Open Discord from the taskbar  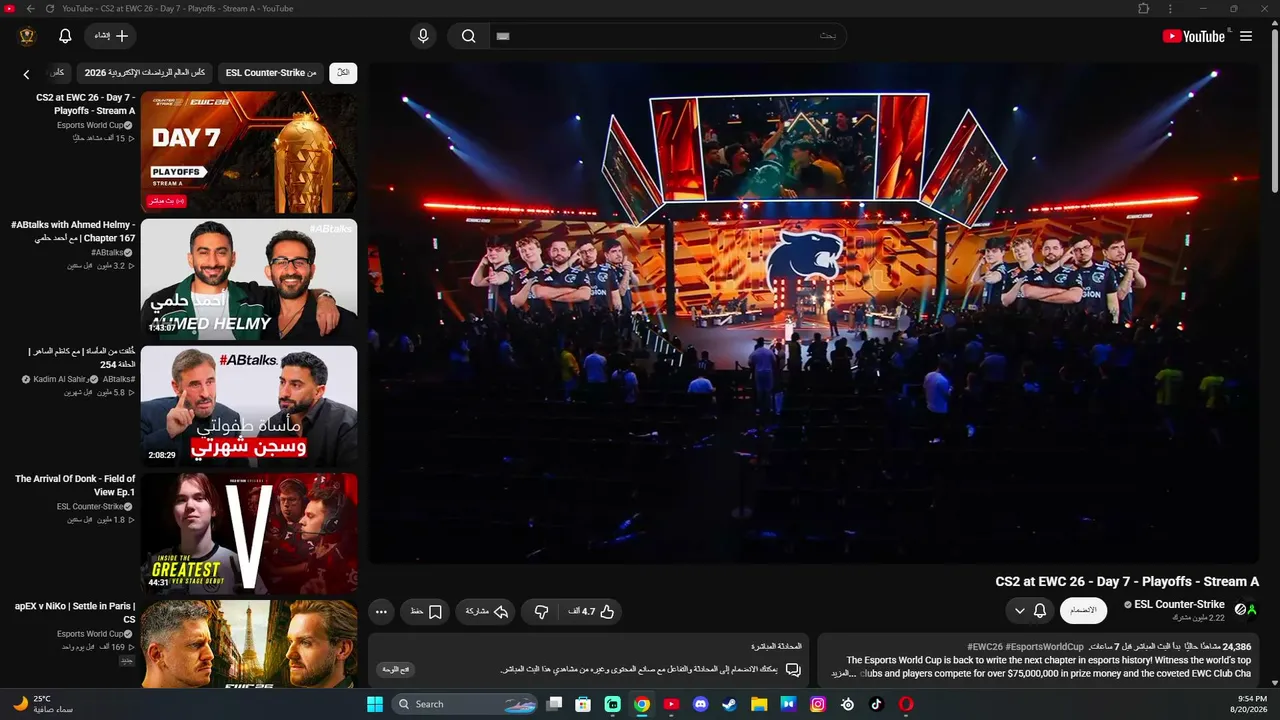[700, 704]
